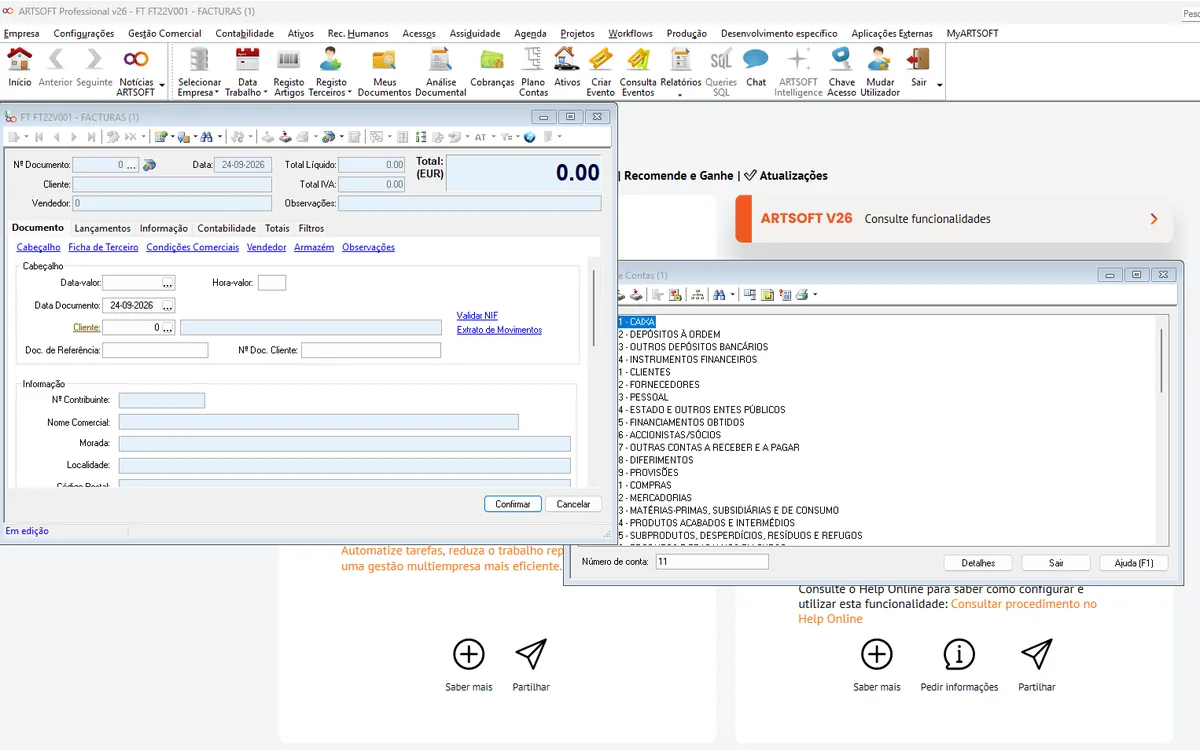Expand the Relatórios dropdown arrow
Screen dimensions: 1200x750
680,96
